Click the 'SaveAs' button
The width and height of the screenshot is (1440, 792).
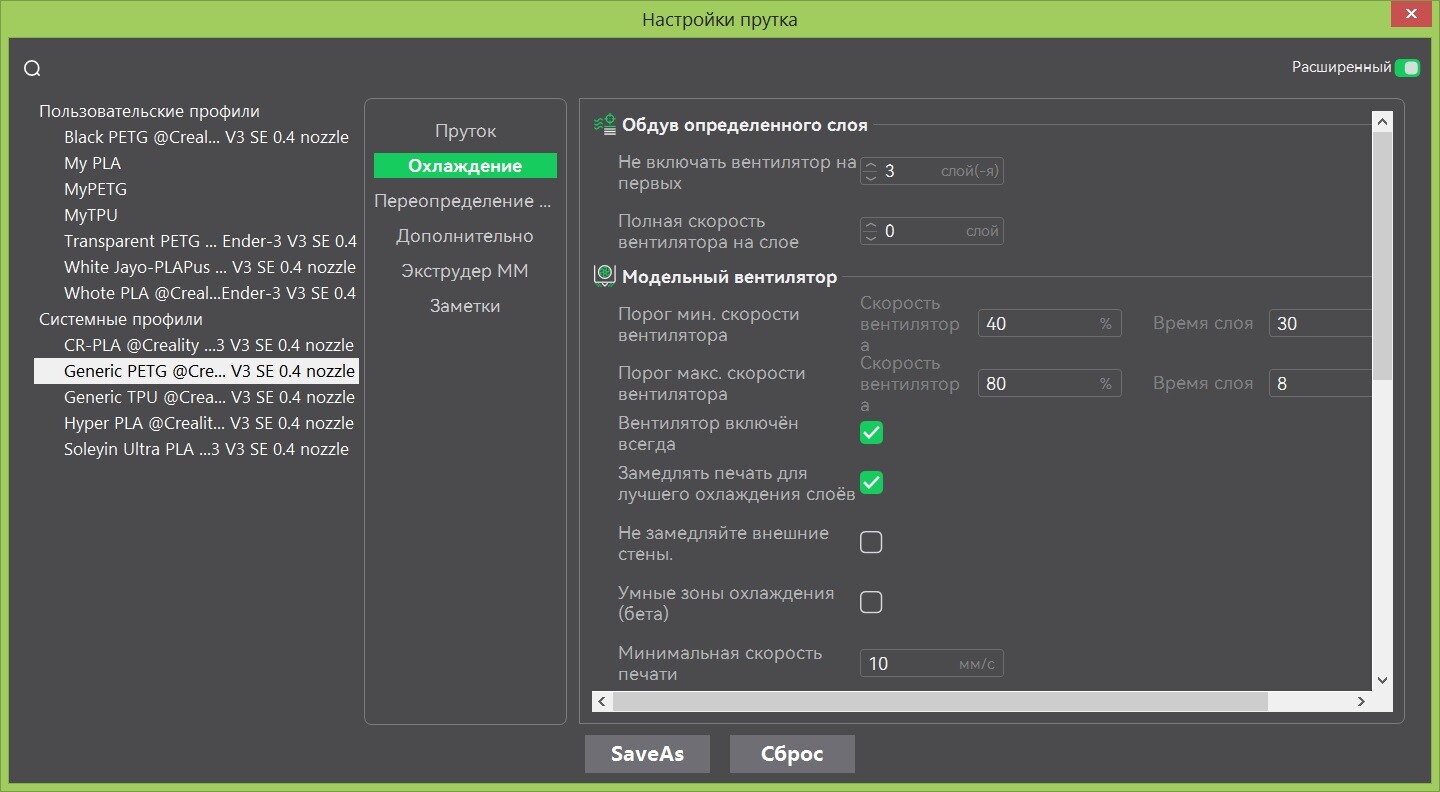tap(647, 754)
